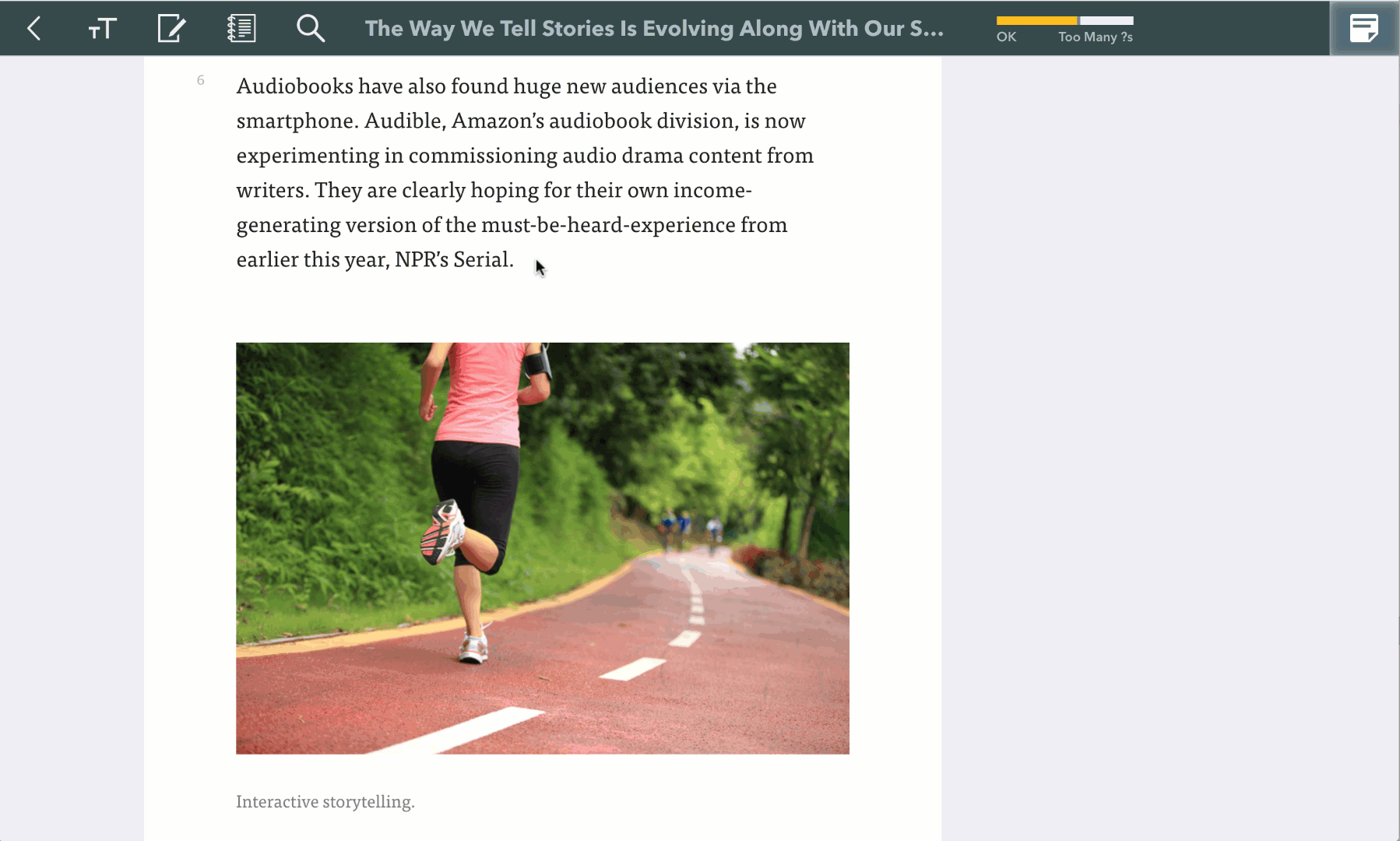Select paragraph number 6 marker
Screen dimensions: 1400x841
pyautogui.click(x=200, y=80)
